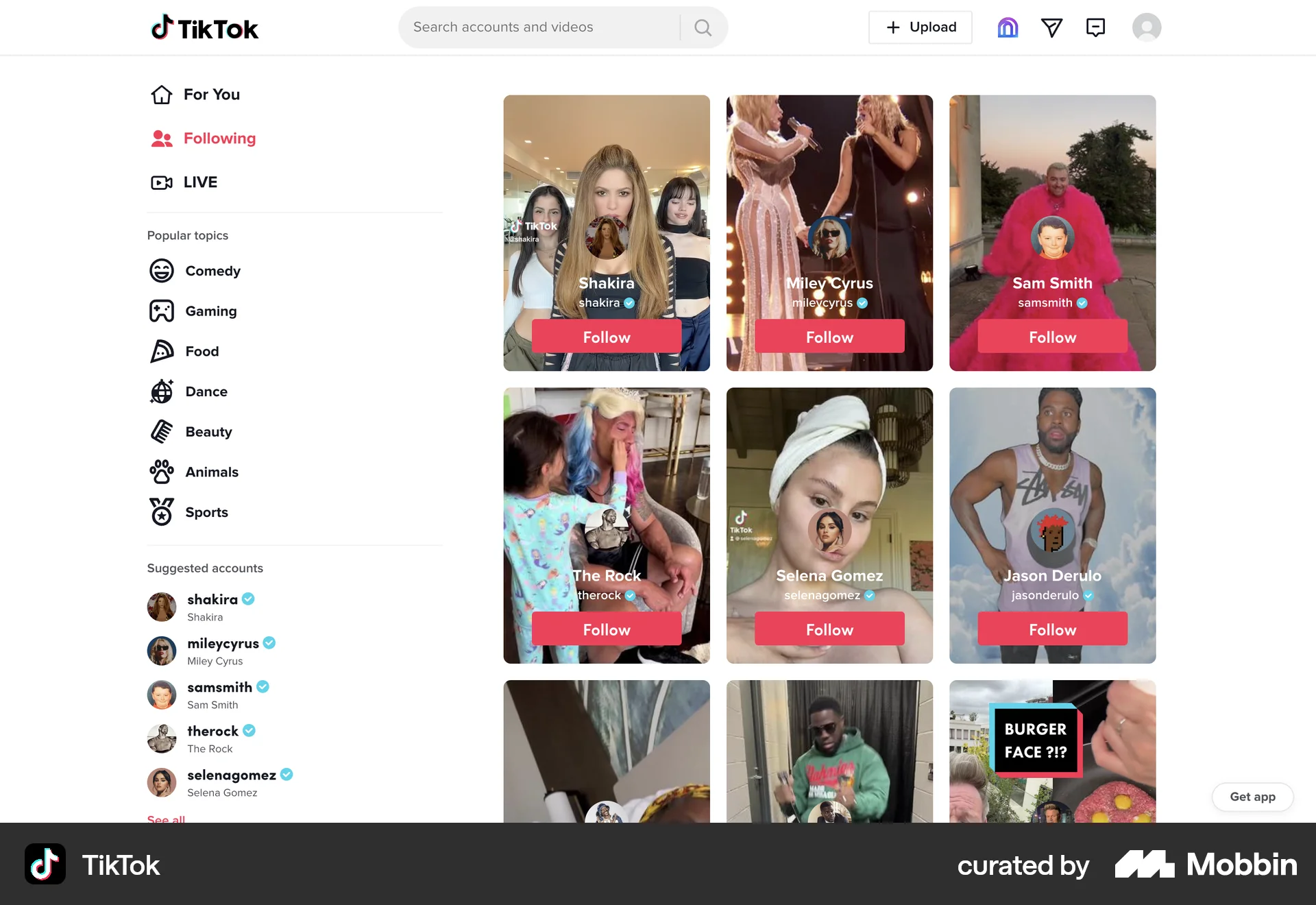This screenshot has height=905, width=1316.
Task: Follow Shakira's account
Action: (x=606, y=337)
